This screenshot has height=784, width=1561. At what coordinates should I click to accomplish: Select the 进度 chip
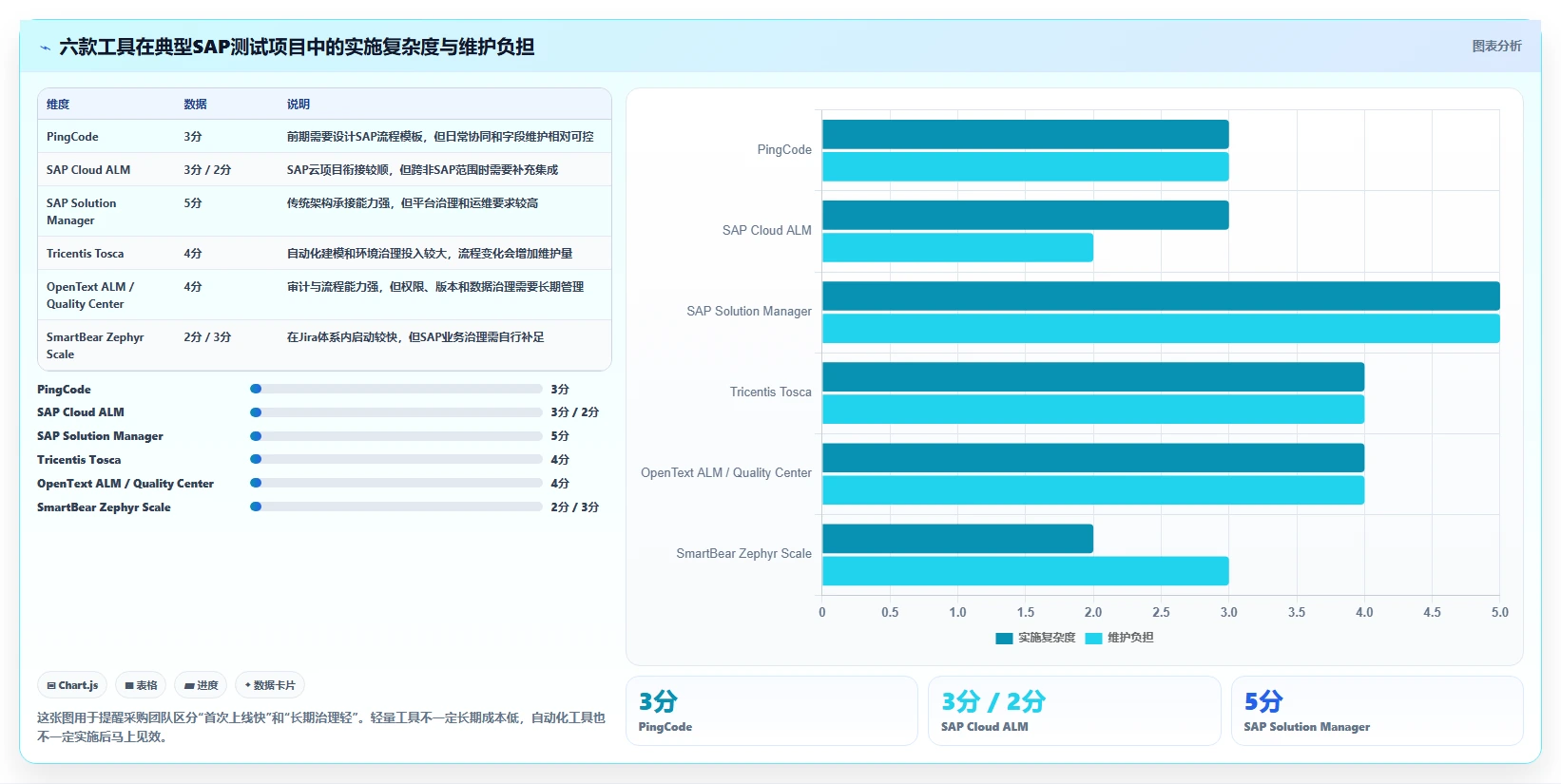201,685
